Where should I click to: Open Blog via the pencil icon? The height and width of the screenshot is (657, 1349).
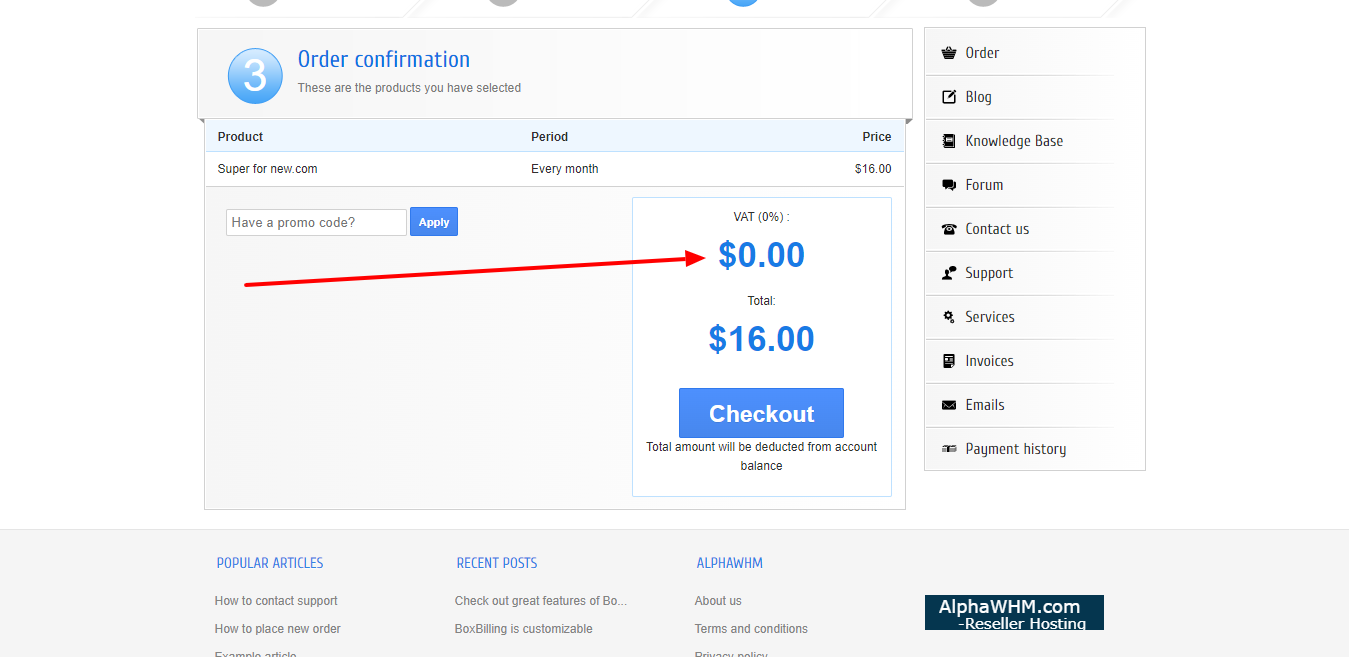949,96
